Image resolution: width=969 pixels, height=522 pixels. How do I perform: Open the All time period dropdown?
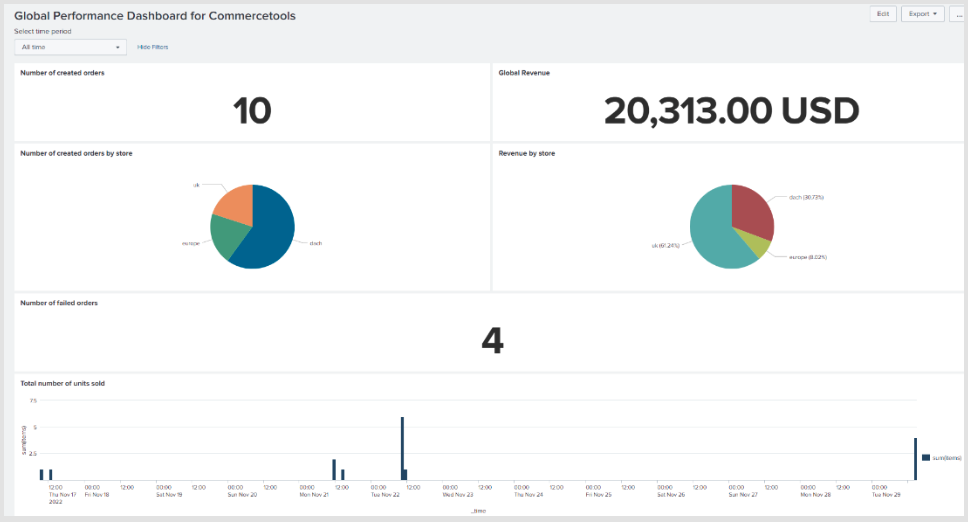click(70, 47)
